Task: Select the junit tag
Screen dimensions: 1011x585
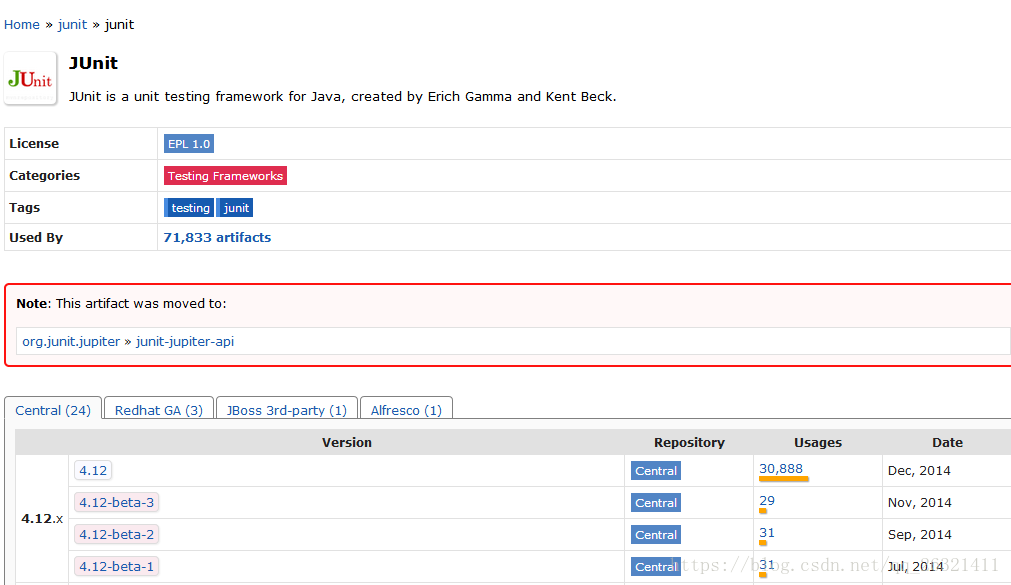Action: 235,208
